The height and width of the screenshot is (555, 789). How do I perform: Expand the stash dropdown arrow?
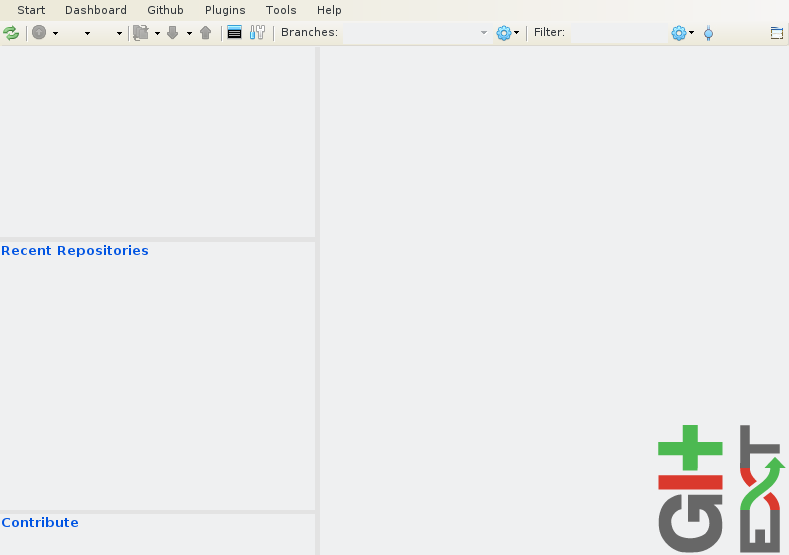pyautogui.click(x=157, y=33)
